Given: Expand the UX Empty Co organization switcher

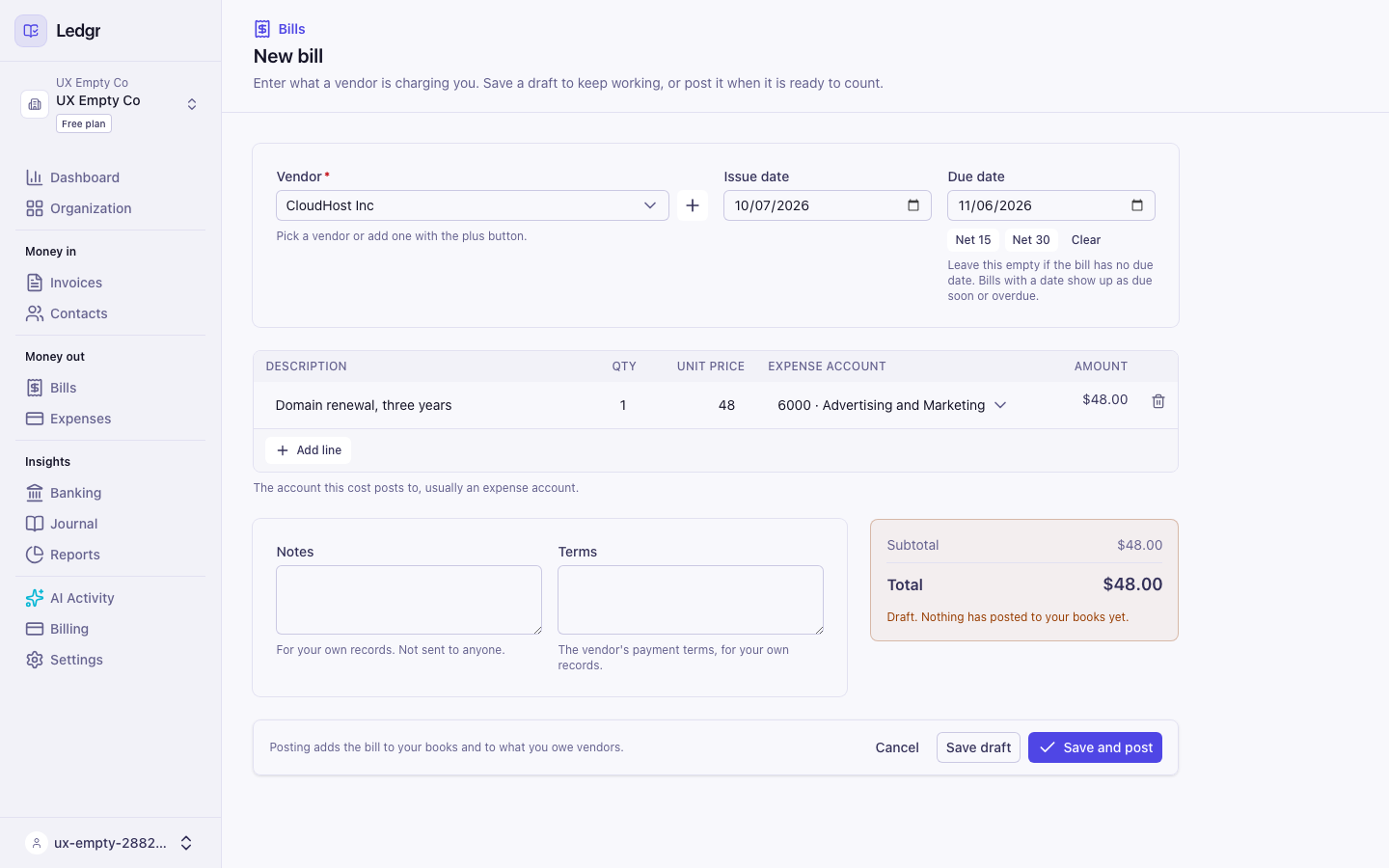Looking at the screenshot, I should point(192,104).
